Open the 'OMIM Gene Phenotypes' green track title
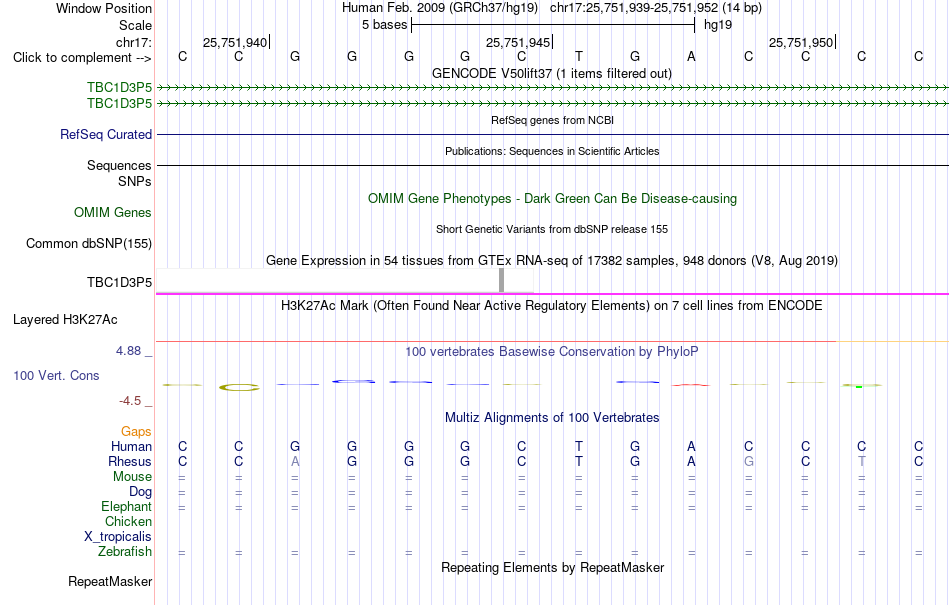 pyautogui.click(x=552, y=199)
